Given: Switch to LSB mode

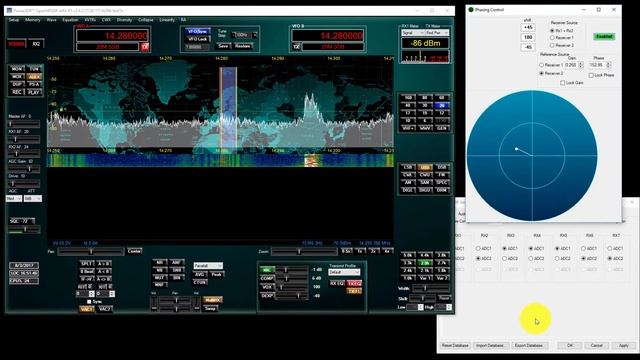Looking at the screenshot, I should [x=408, y=167].
